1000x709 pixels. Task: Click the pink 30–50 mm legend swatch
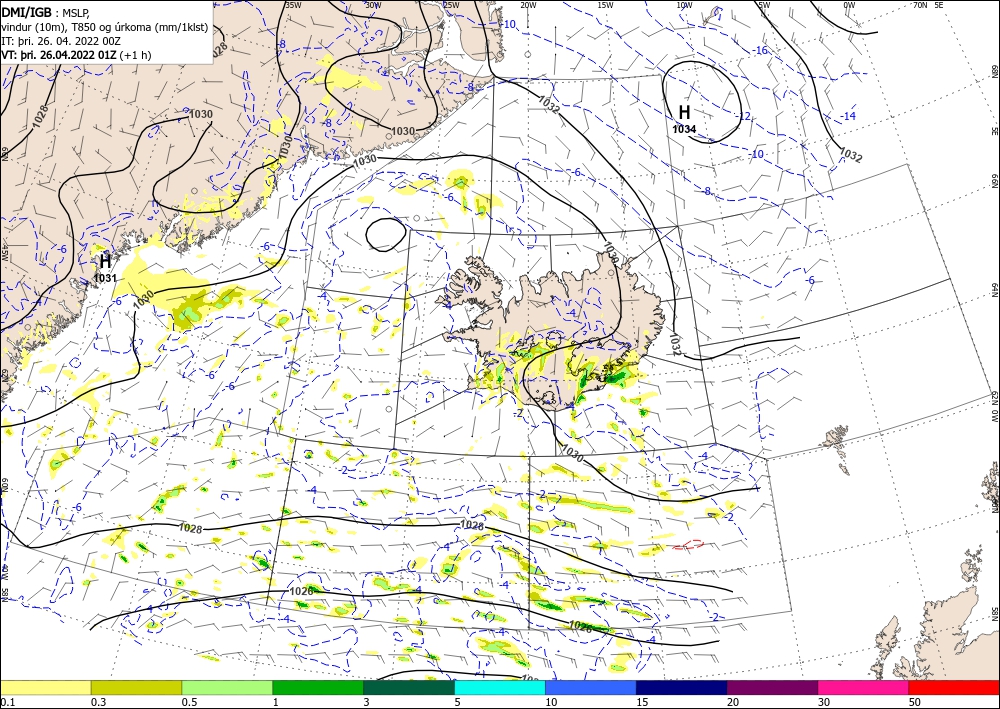(x=864, y=687)
